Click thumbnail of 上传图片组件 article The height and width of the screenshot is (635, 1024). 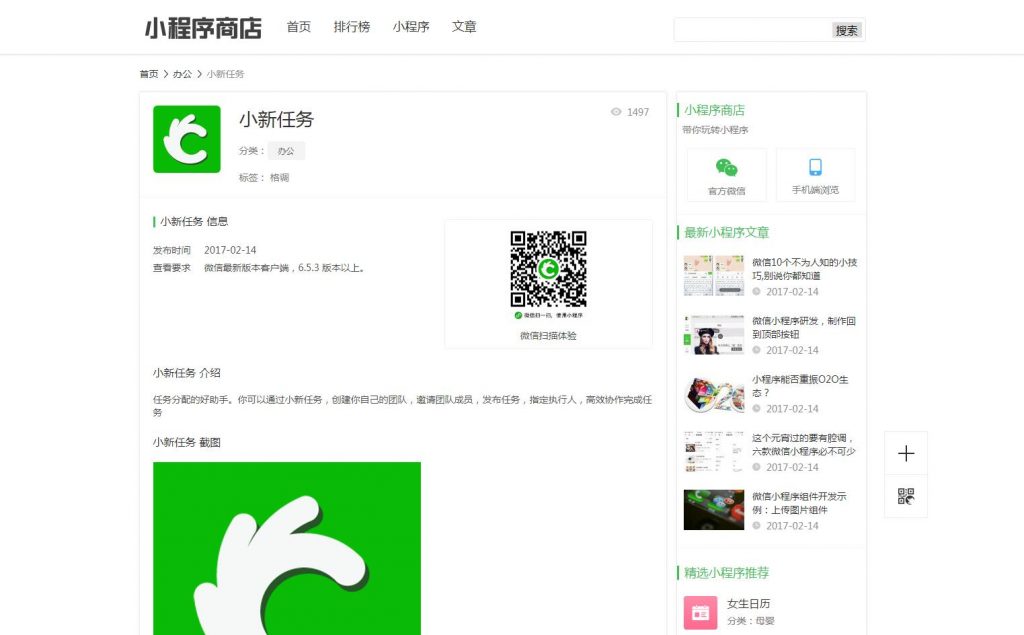[714, 510]
